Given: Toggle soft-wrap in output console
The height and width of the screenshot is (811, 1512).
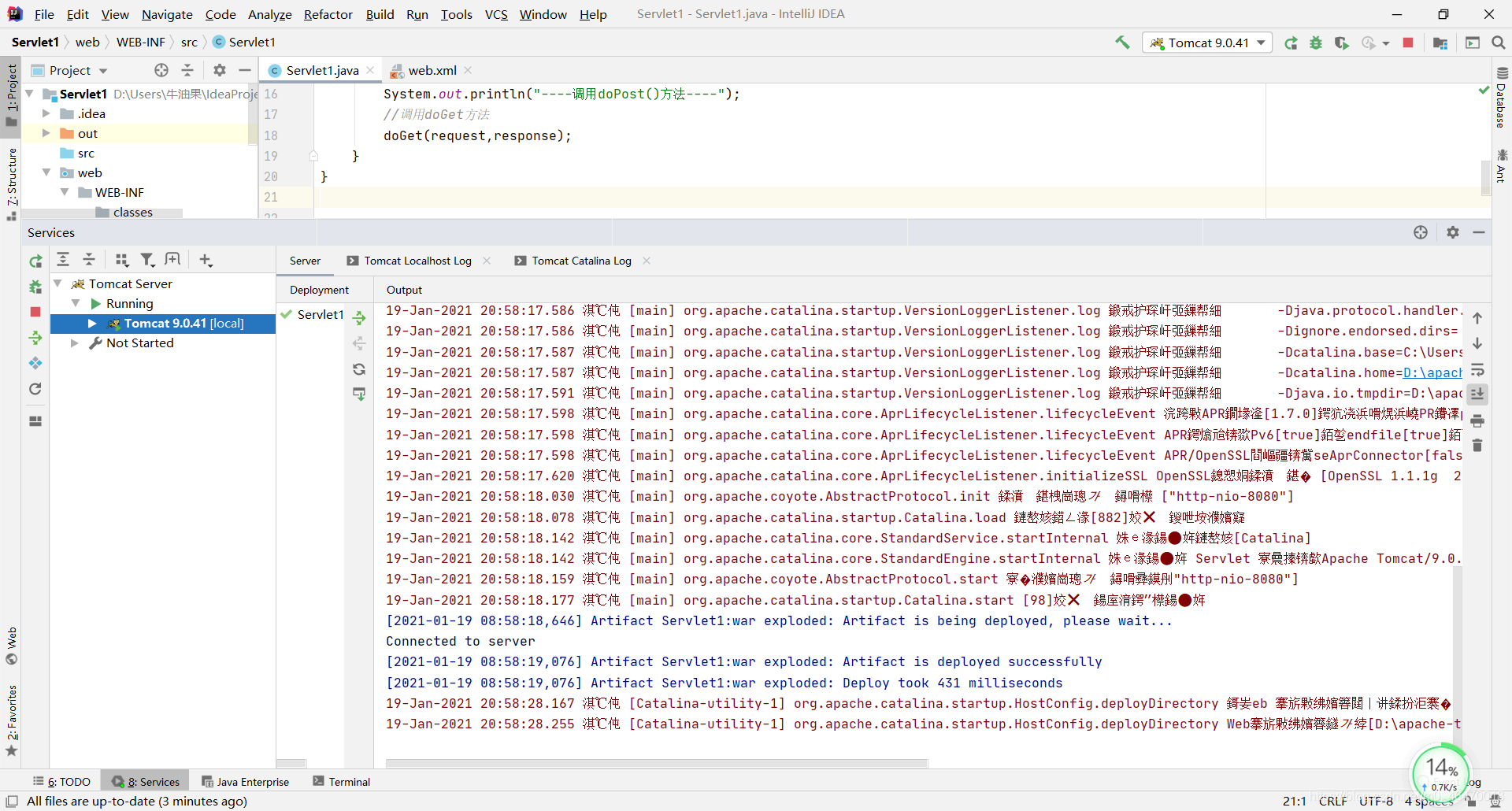Looking at the screenshot, I should point(1477,369).
